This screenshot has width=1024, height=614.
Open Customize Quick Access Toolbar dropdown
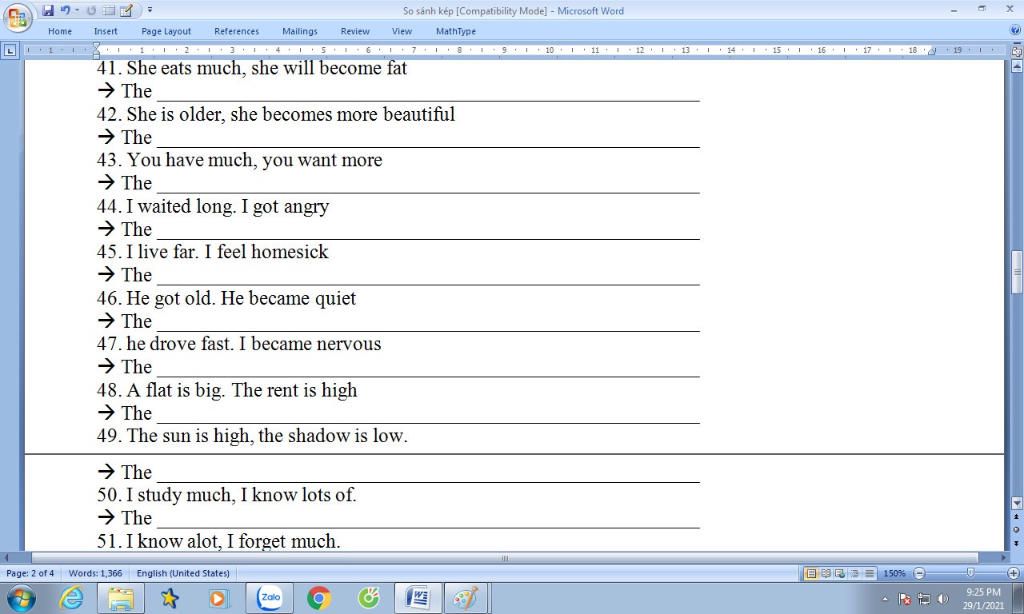(x=150, y=10)
